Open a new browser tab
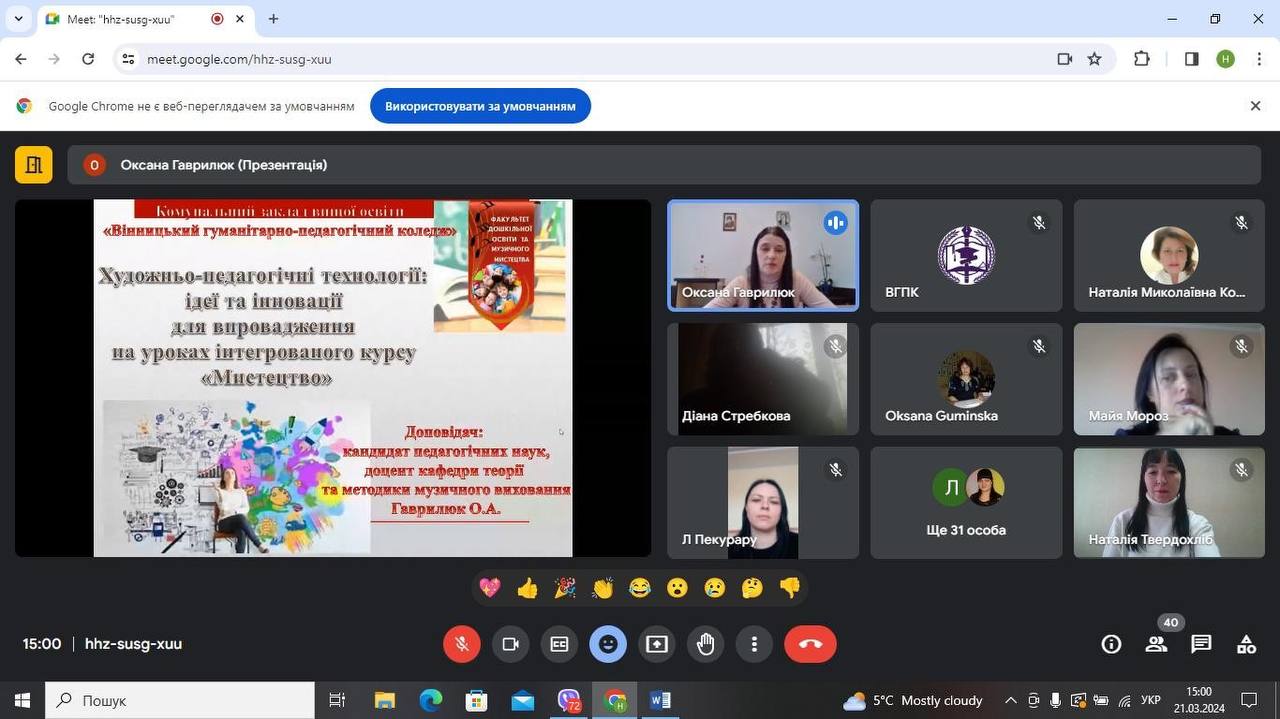 273,19
